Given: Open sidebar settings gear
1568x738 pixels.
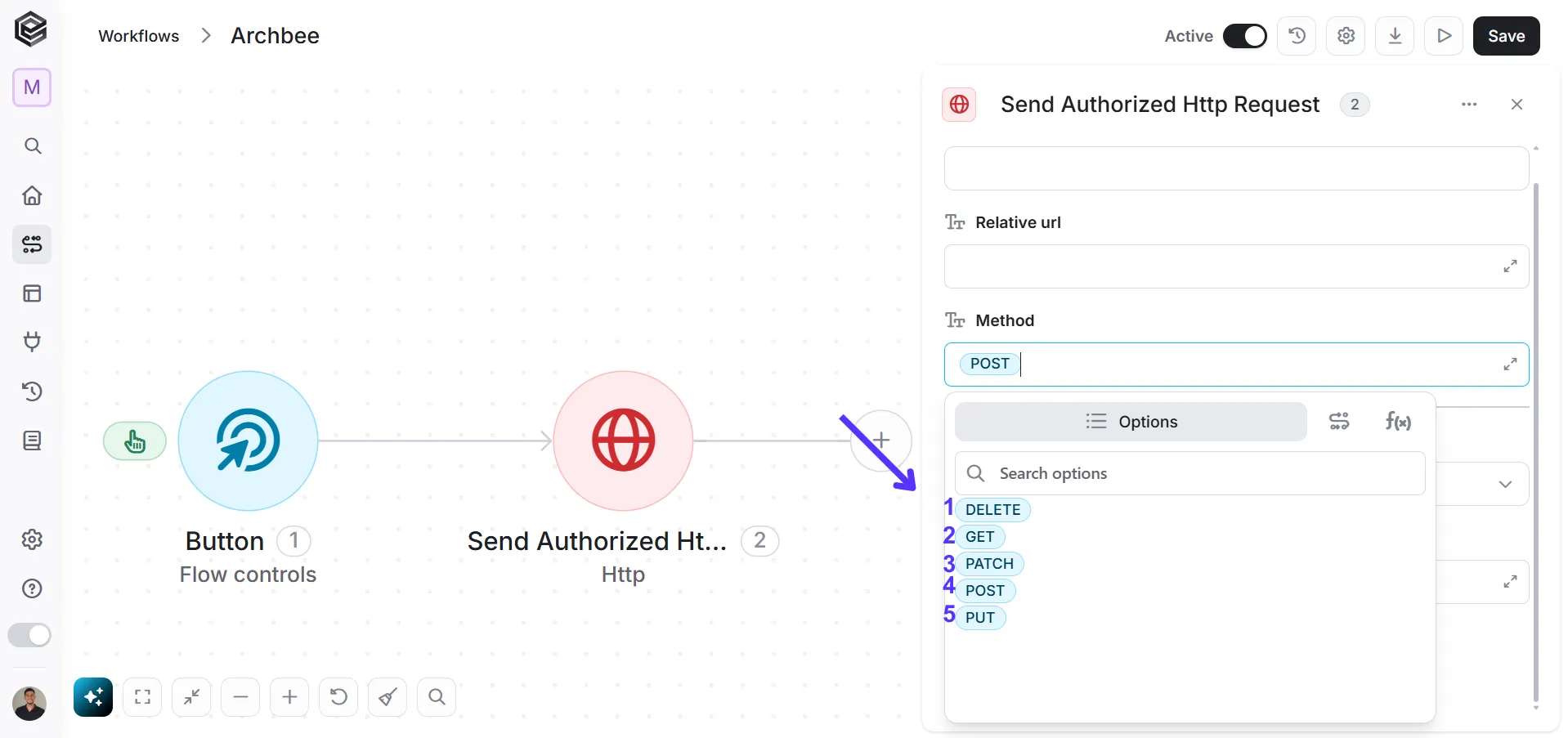Looking at the screenshot, I should coord(32,539).
